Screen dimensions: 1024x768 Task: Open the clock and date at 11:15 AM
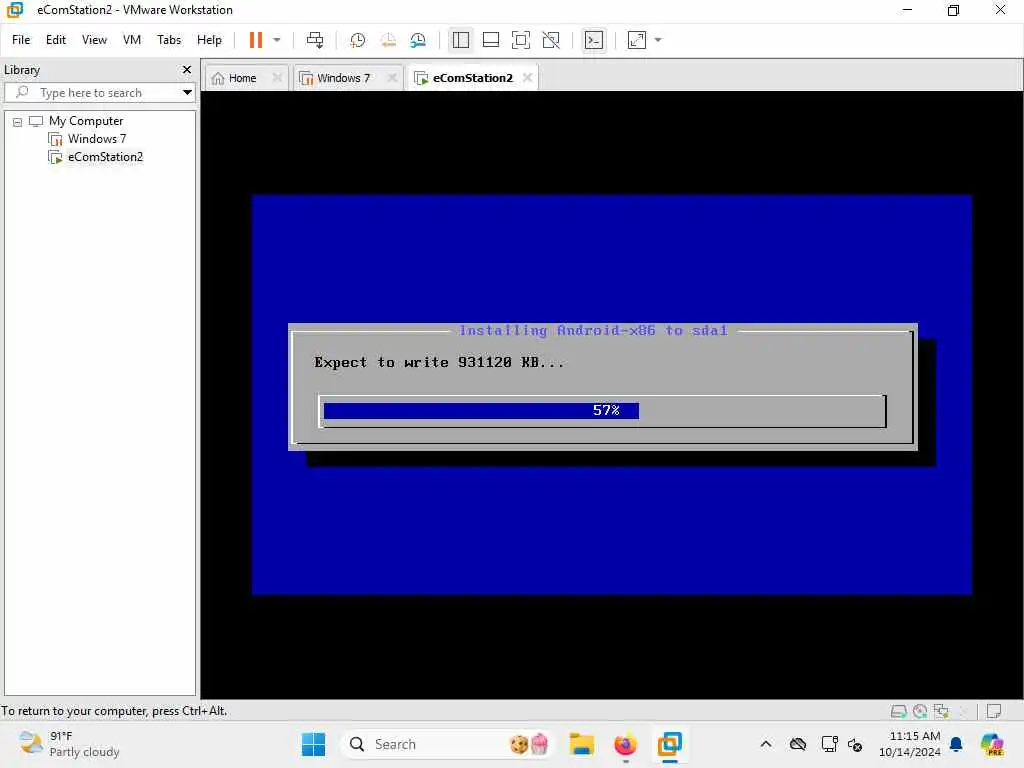point(910,744)
